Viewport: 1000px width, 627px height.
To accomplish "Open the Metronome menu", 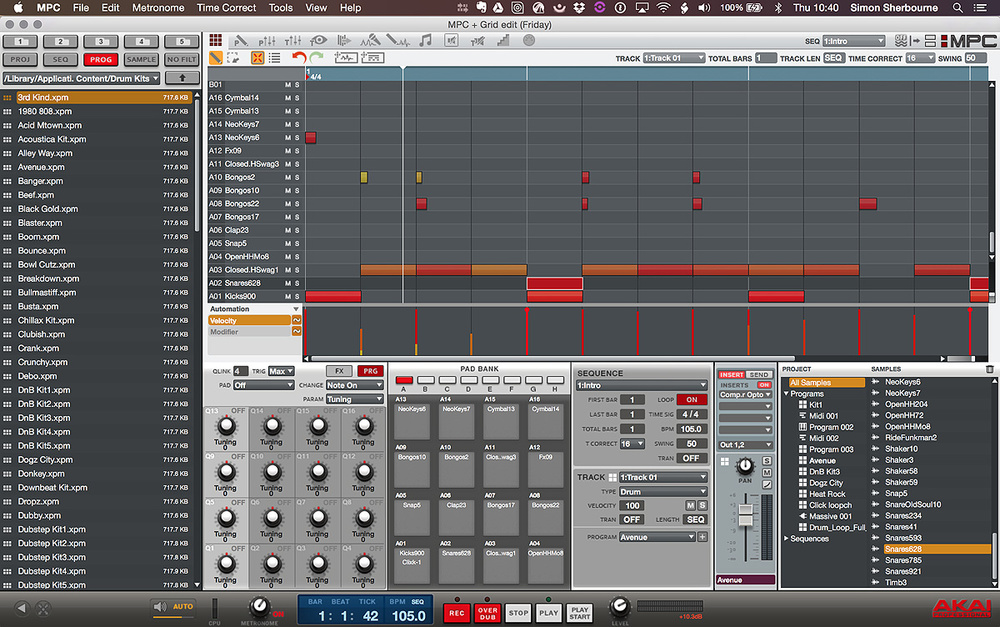I will [x=158, y=8].
